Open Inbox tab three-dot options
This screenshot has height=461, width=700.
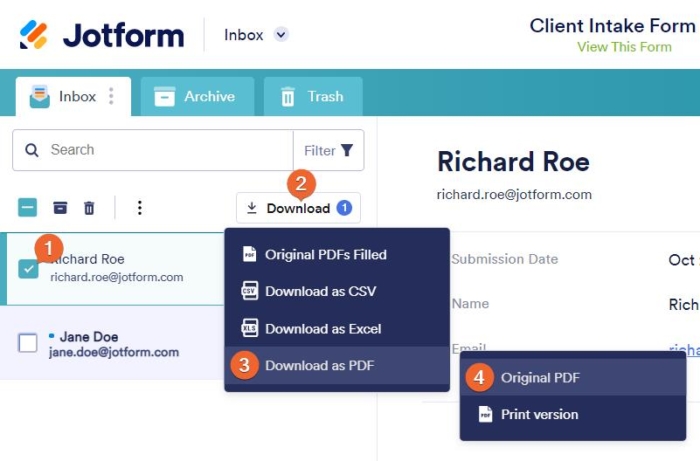click(111, 96)
